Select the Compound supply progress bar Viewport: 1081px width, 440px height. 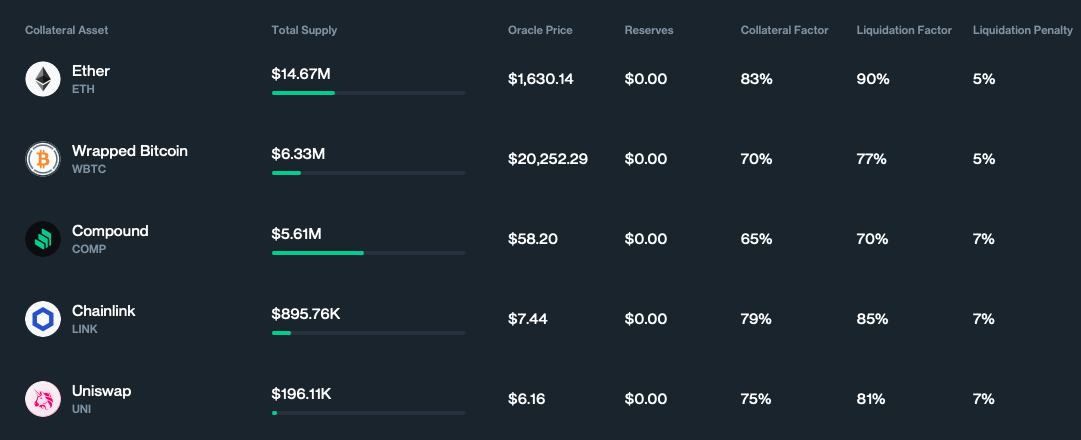pos(368,252)
